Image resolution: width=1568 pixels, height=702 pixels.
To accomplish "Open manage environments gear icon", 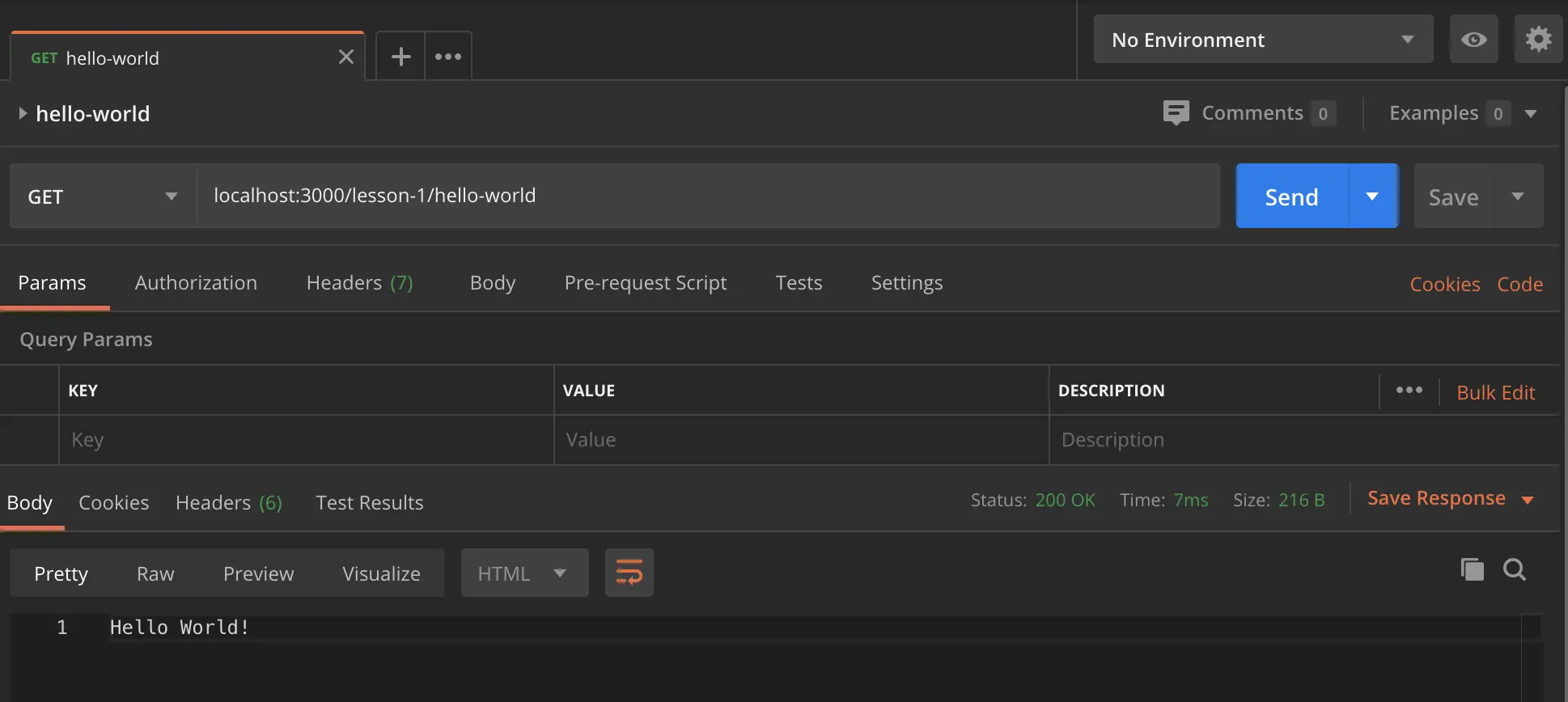I will [x=1538, y=40].
